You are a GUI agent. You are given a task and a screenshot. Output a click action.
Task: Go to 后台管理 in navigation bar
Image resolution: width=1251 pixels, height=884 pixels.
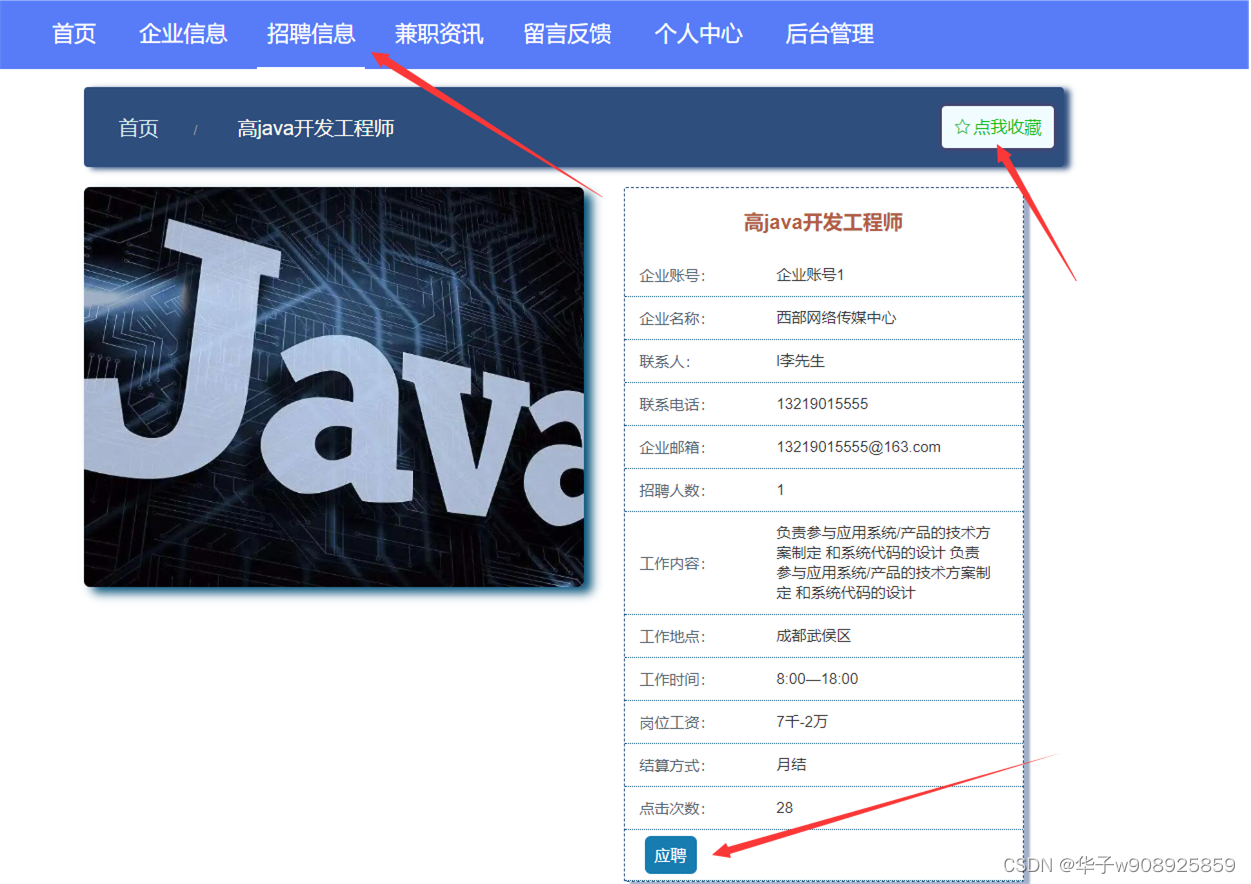click(x=829, y=34)
